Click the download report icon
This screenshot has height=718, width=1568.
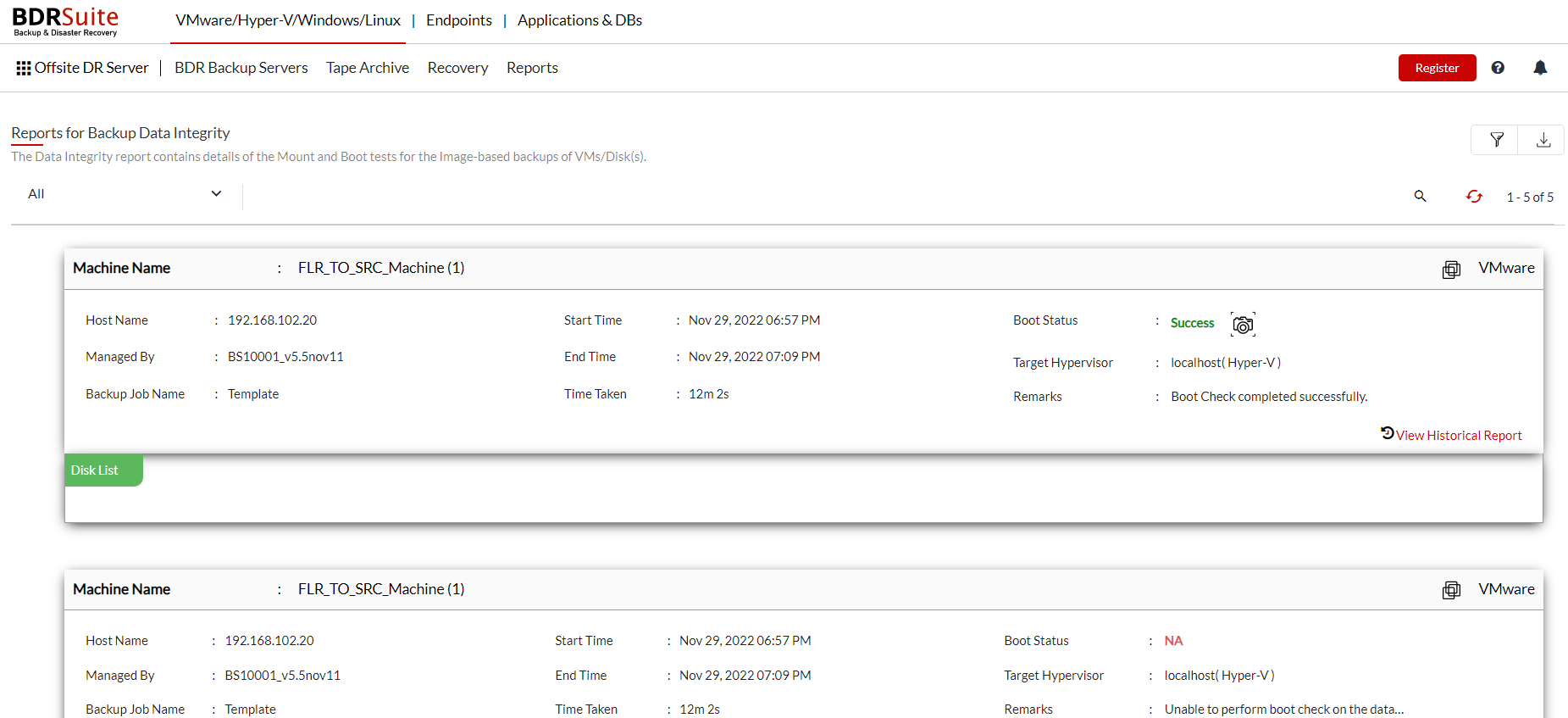pyautogui.click(x=1543, y=140)
